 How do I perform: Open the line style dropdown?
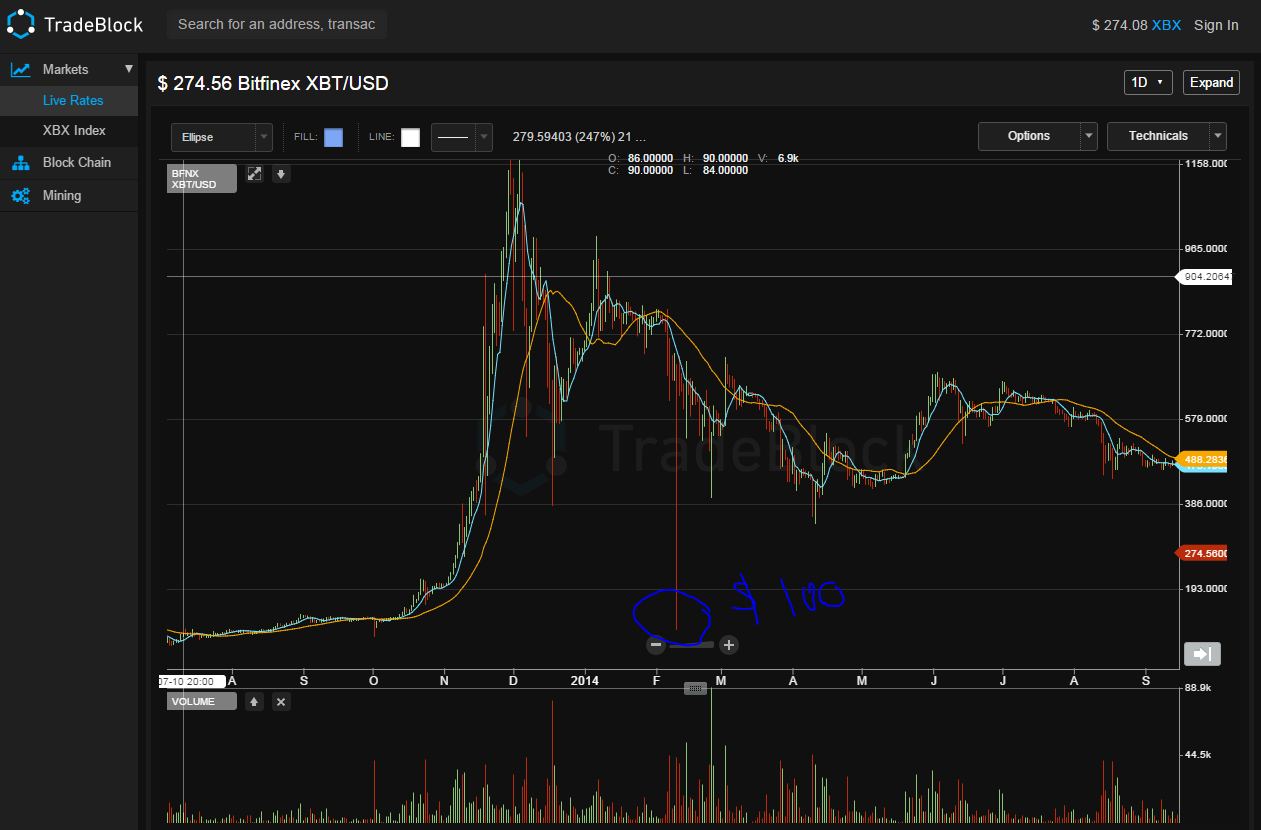484,137
